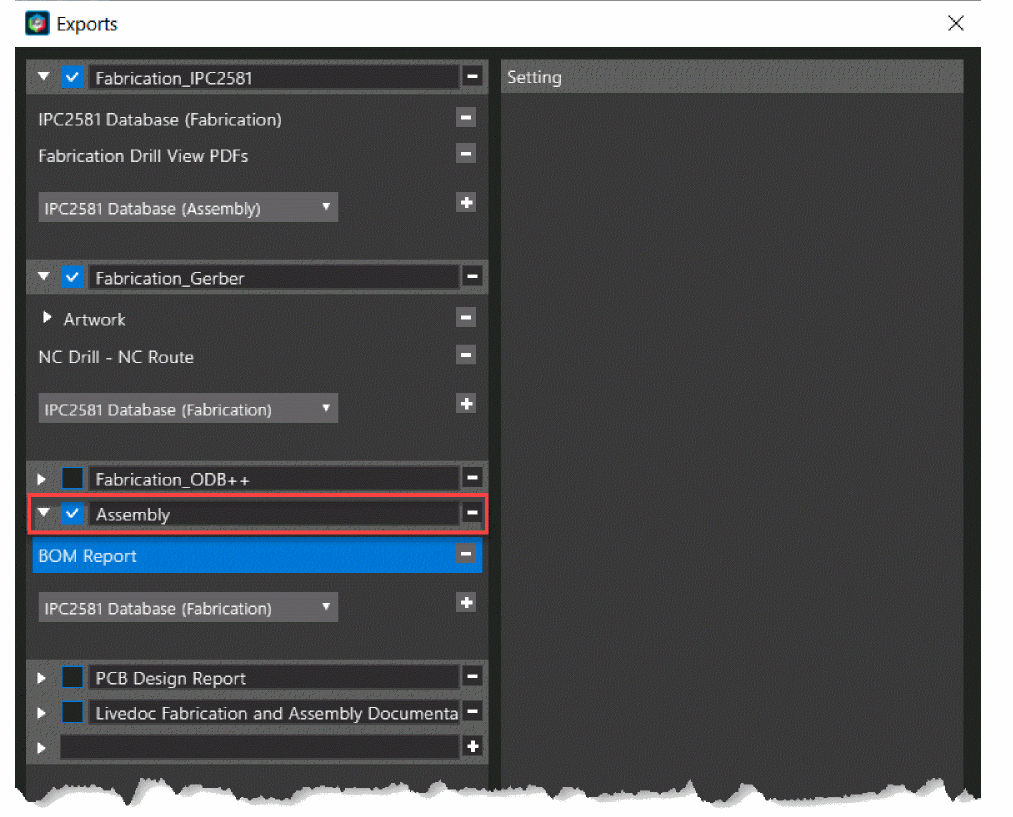Collapse the Fabrication_Gerber group
The height and width of the screenshot is (817, 1013).
click(x=43, y=277)
